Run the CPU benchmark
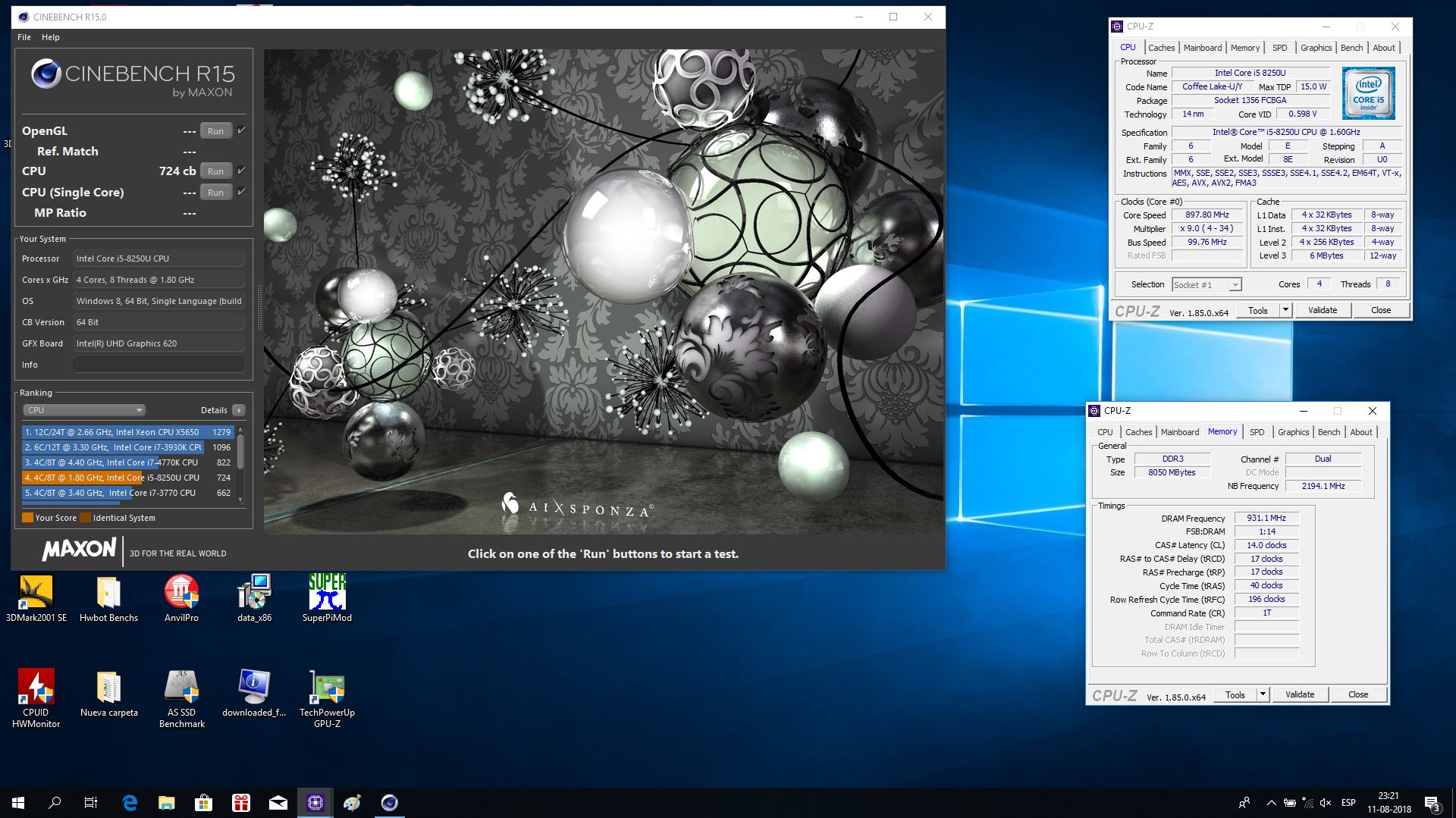This screenshot has width=1456, height=818. point(215,171)
